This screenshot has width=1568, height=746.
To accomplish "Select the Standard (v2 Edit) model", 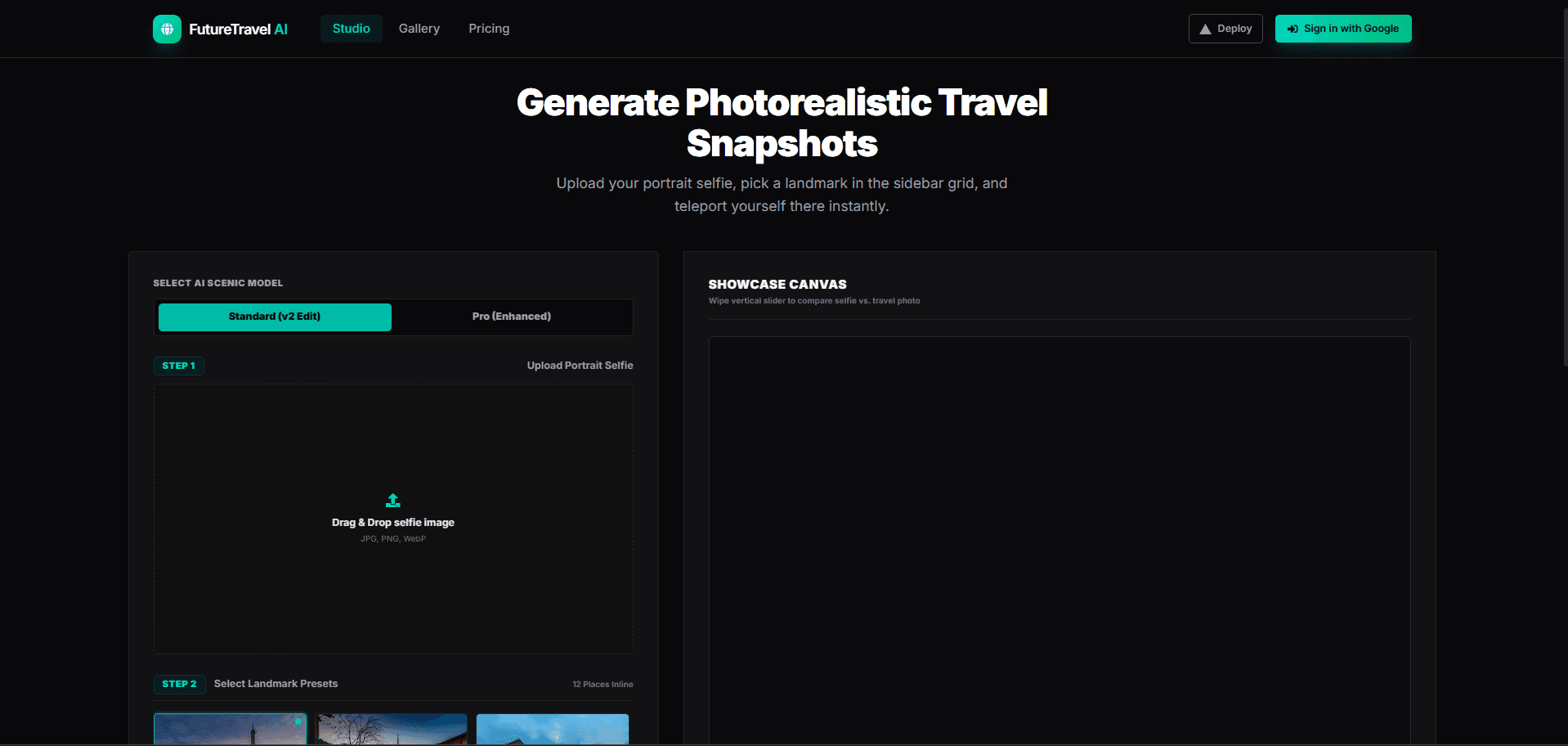I will point(275,317).
